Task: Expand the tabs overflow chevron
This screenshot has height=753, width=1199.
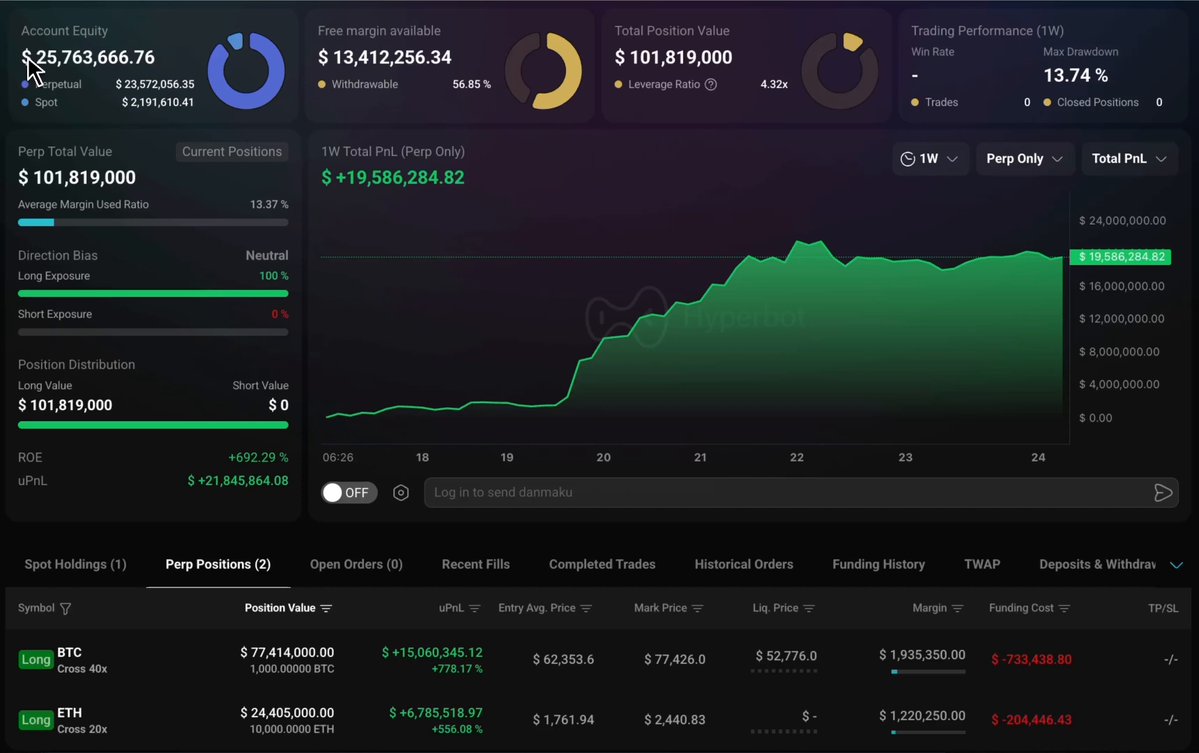Action: [x=1176, y=565]
